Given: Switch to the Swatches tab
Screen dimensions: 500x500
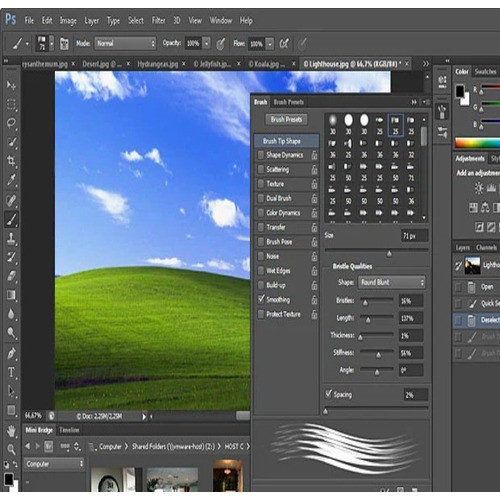Looking at the screenshot, I should (485, 72).
